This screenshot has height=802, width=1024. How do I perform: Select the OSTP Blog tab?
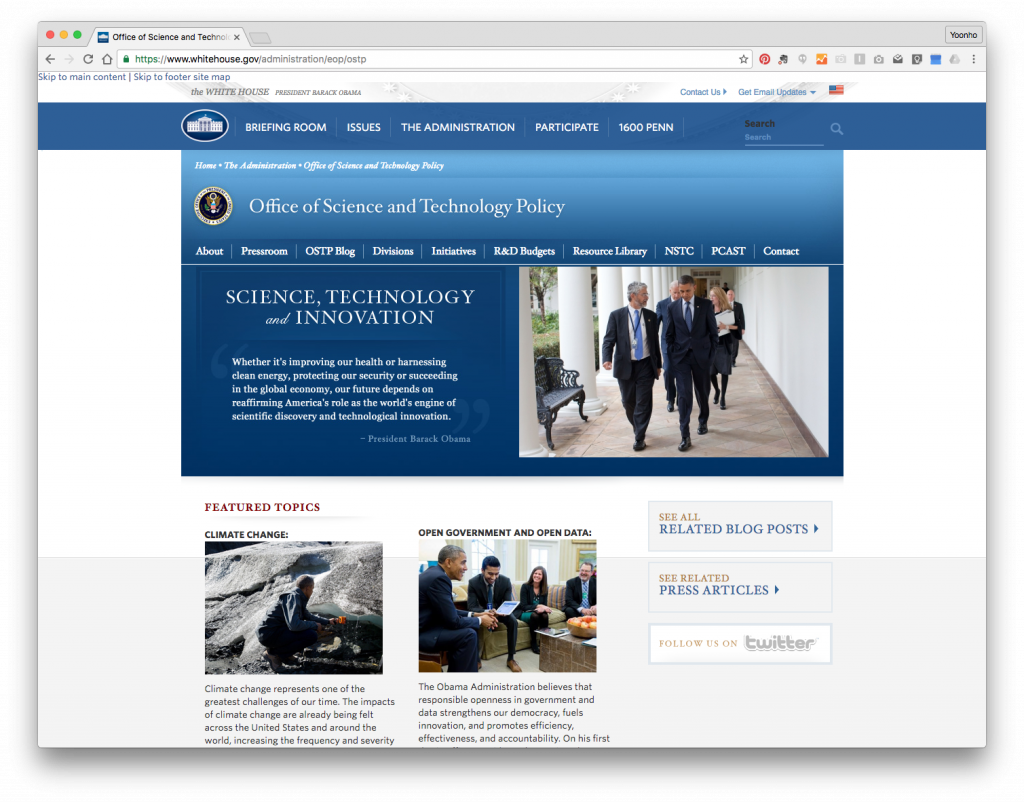pos(330,251)
